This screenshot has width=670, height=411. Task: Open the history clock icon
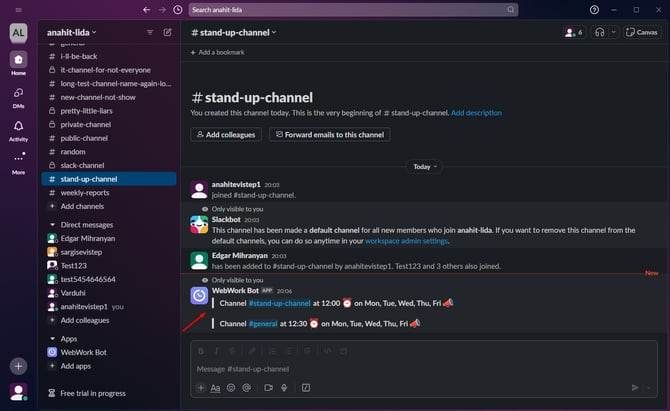coord(177,10)
